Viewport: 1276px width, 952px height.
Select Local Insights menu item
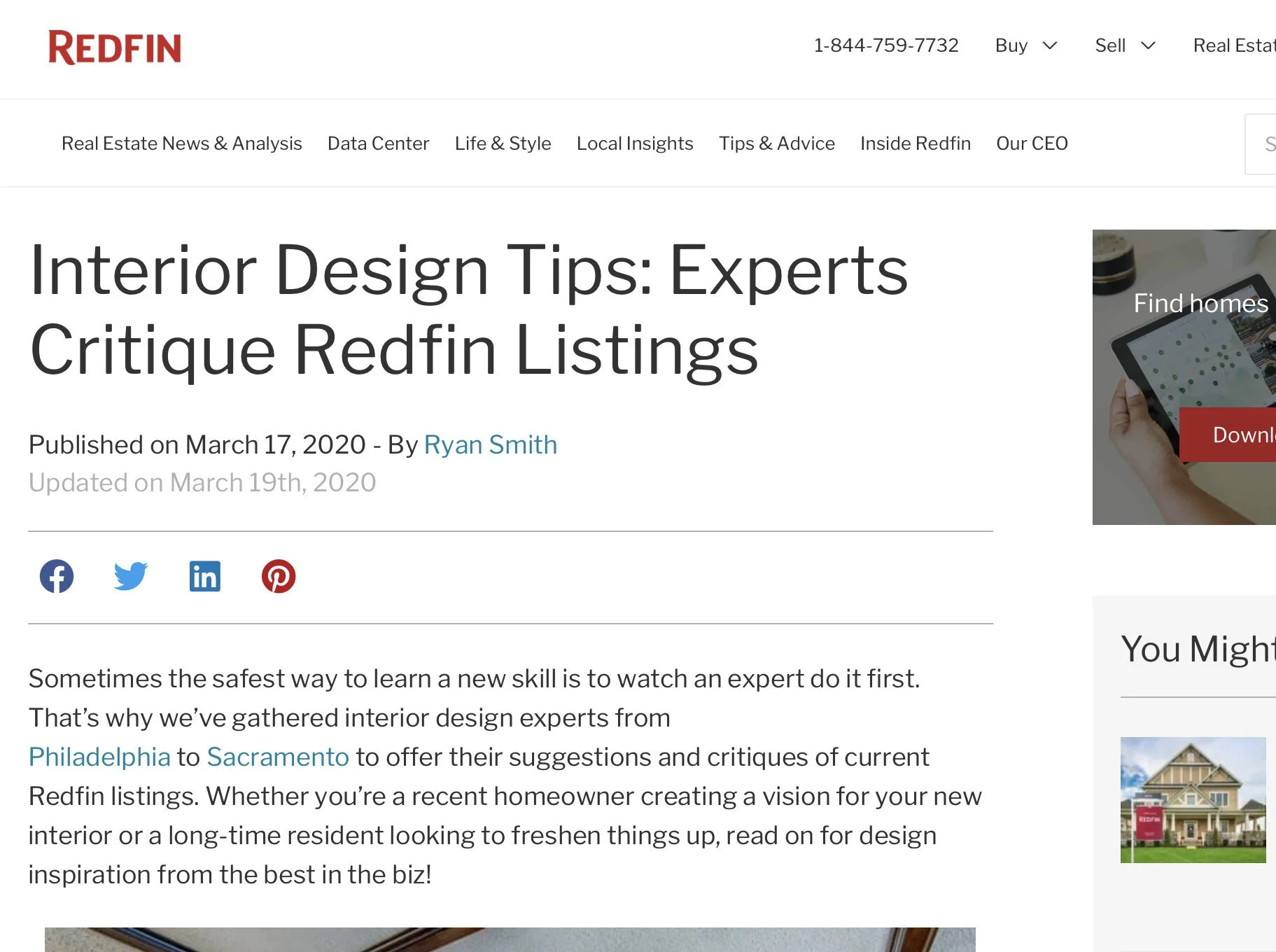pyautogui.click(x=635, y=143)
